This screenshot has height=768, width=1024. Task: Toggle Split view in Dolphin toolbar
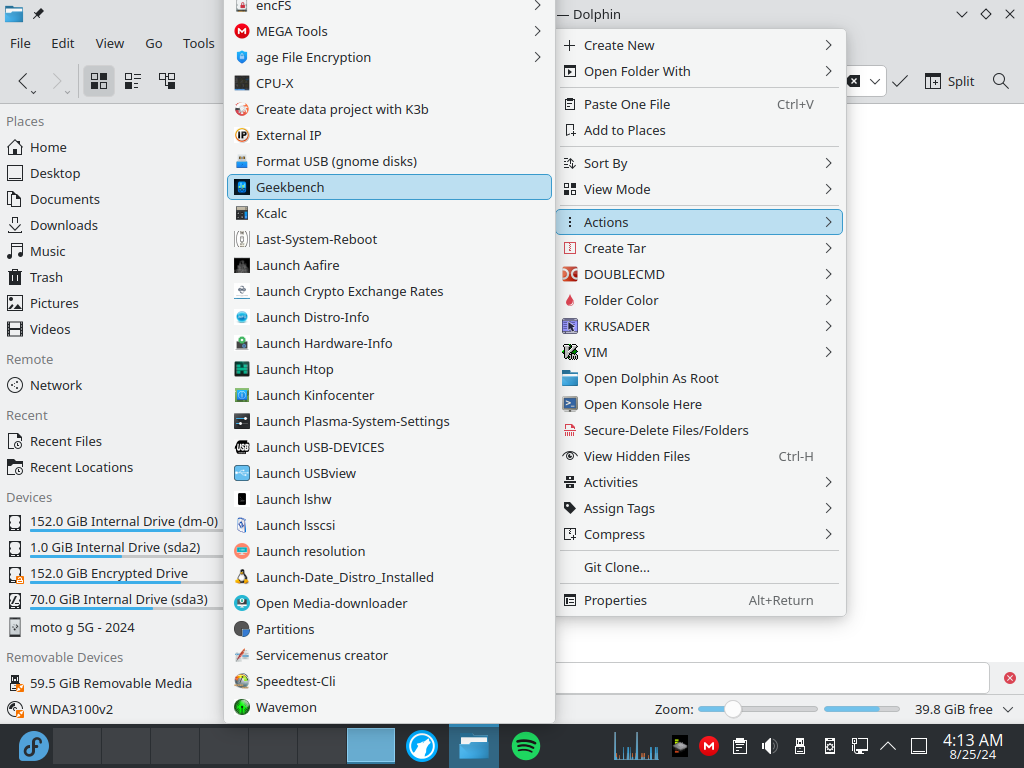pyautogui.click(x=949, y=81)
